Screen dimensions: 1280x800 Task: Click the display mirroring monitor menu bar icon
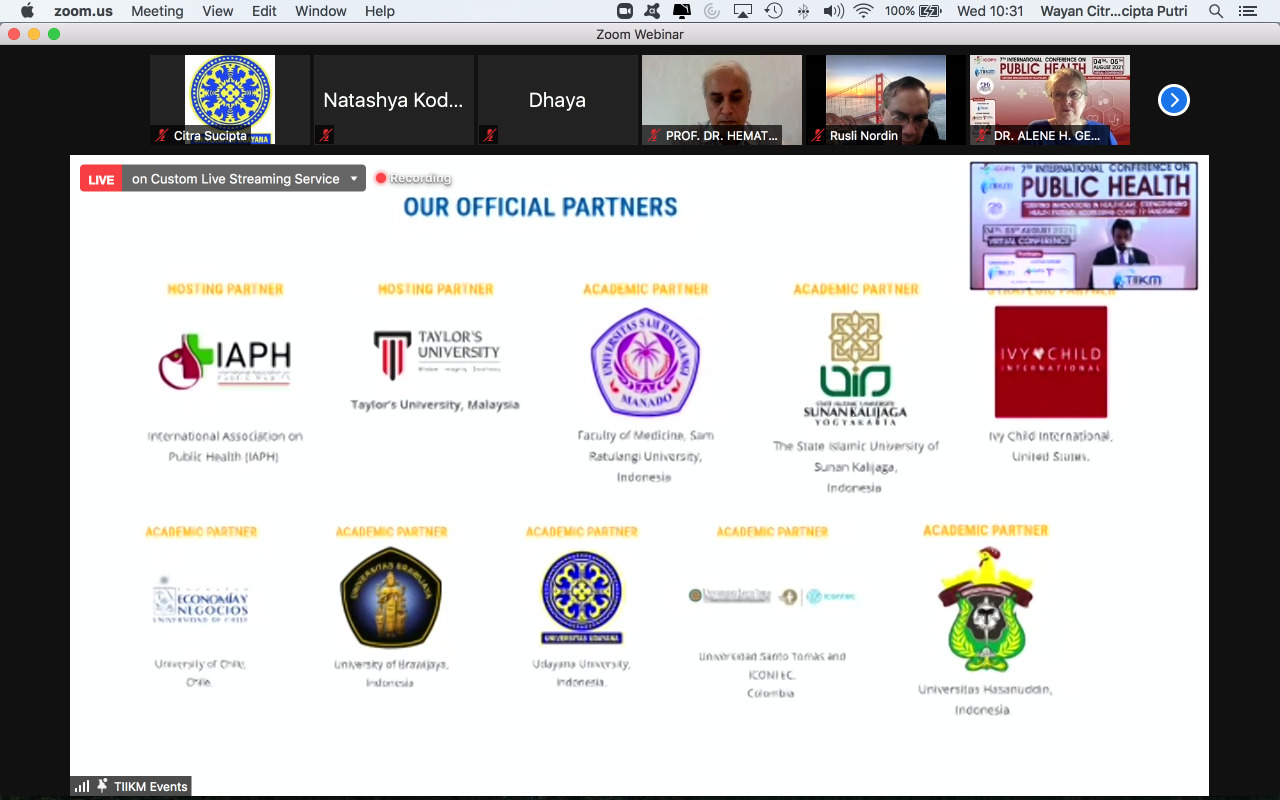682,11
